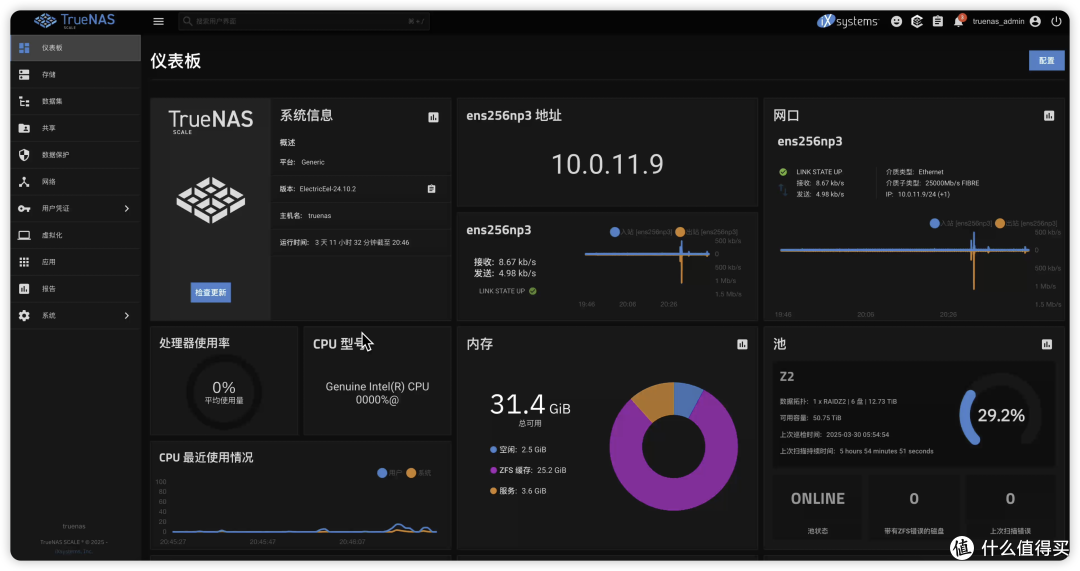Expand the 系统 submenu chevron

pos(127,315)
